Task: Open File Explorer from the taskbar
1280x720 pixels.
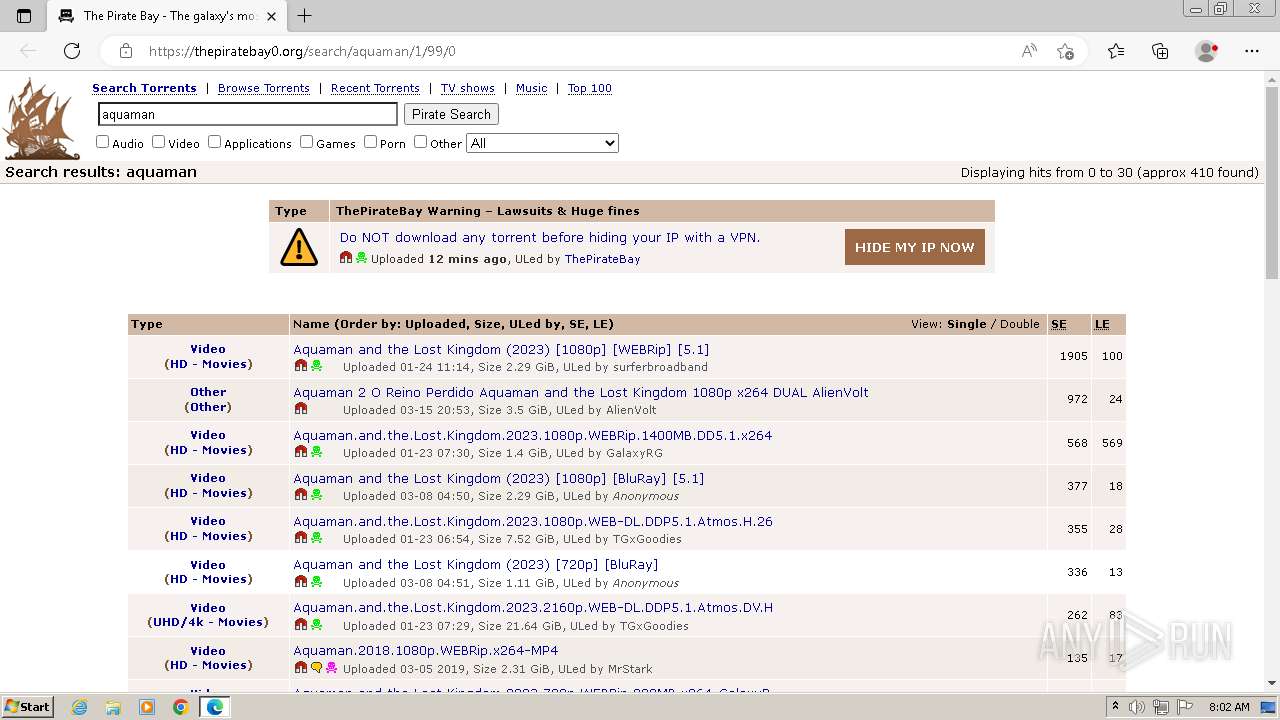Action: click(x=113, y=707)
